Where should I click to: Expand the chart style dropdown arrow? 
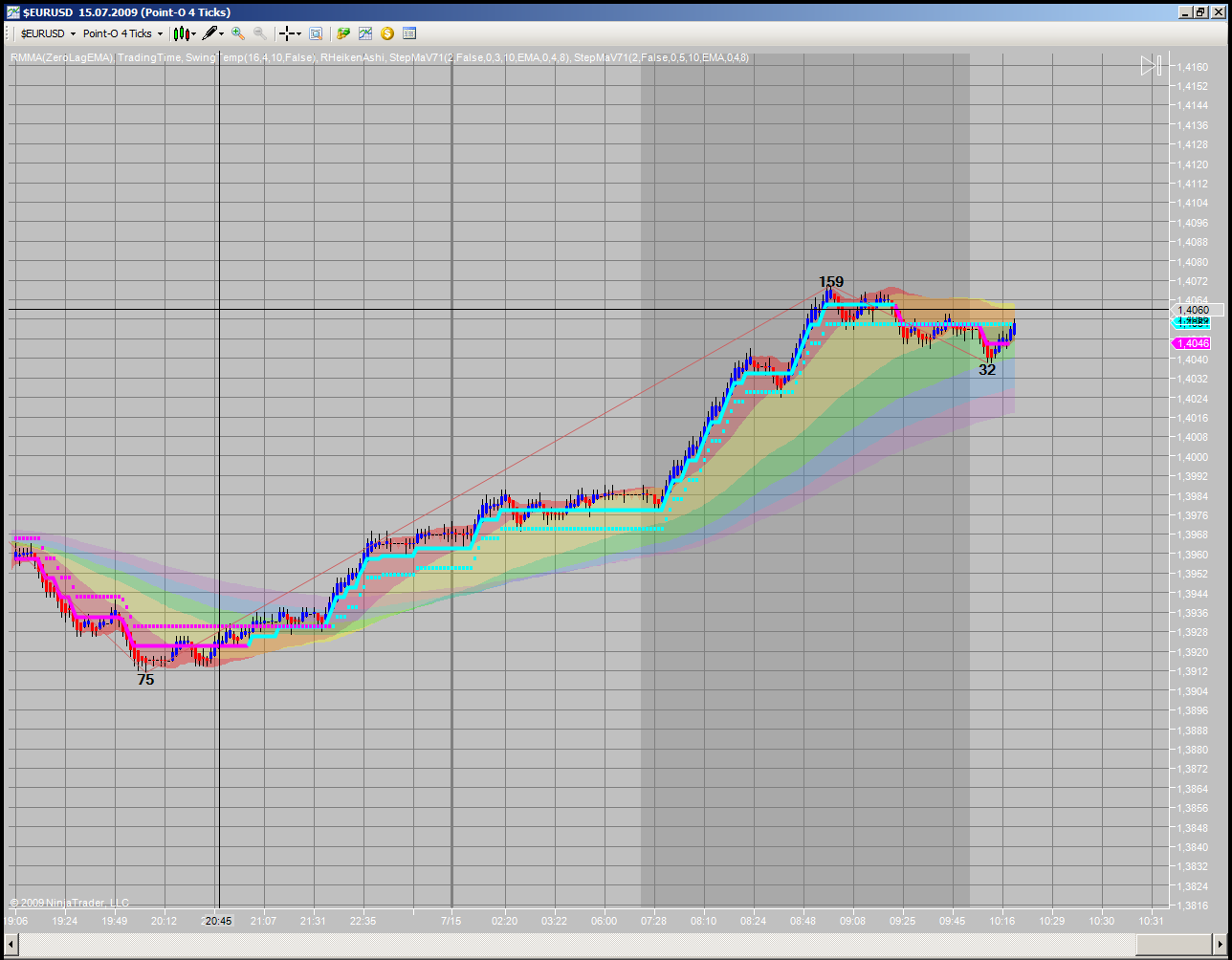pos(193,33)
